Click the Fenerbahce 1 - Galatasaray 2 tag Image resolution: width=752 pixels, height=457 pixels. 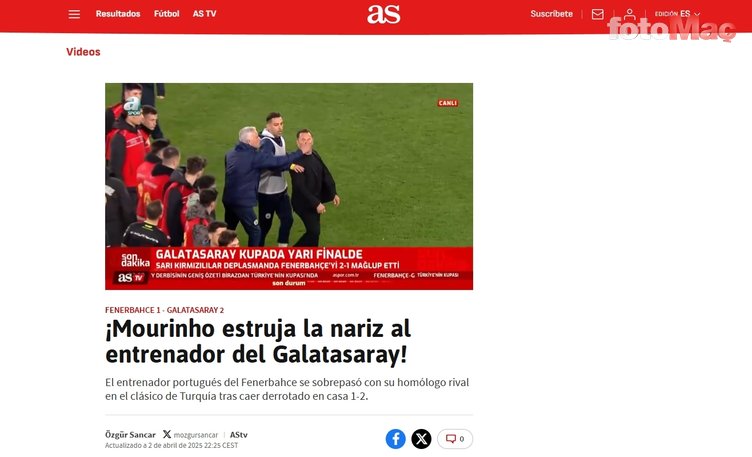point(164,310)
